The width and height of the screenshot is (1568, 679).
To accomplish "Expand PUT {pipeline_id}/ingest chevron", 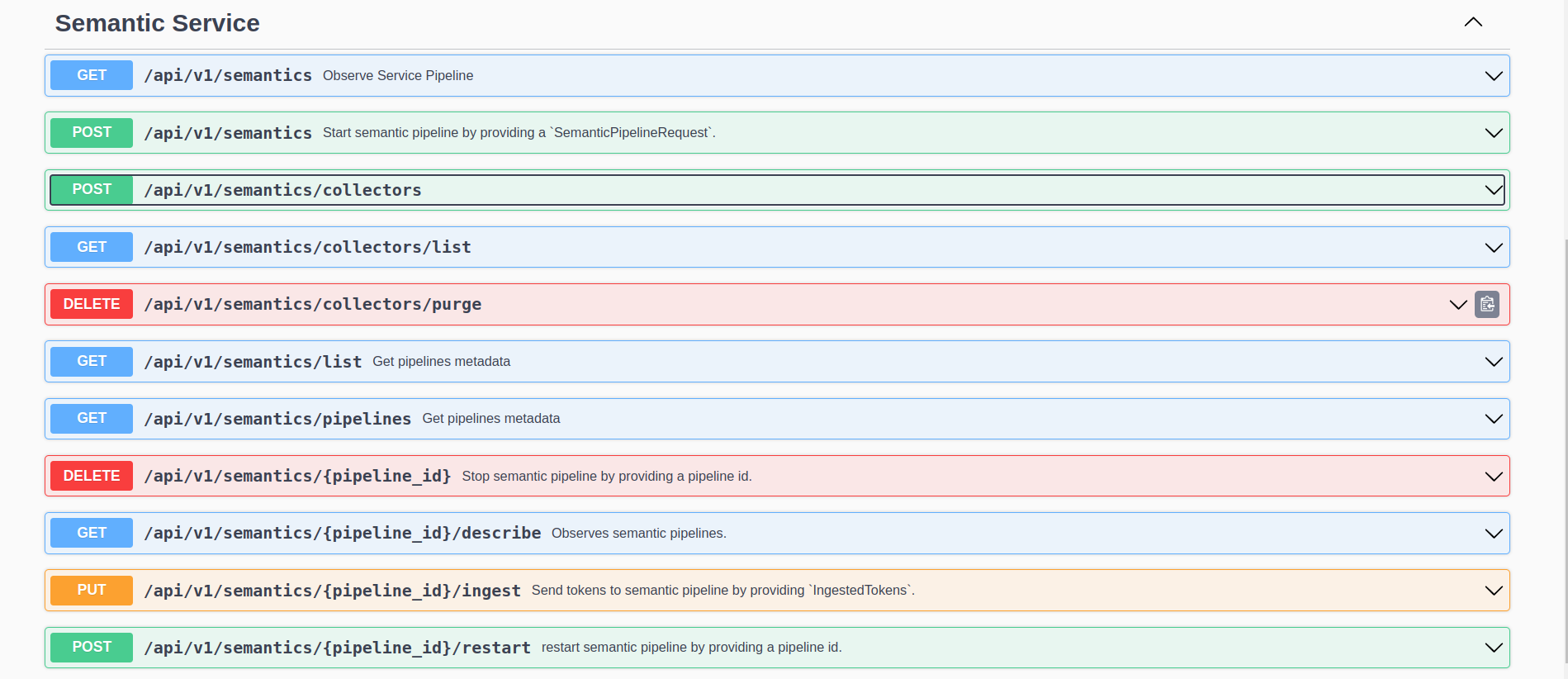I will click(x=1494, y=591).
